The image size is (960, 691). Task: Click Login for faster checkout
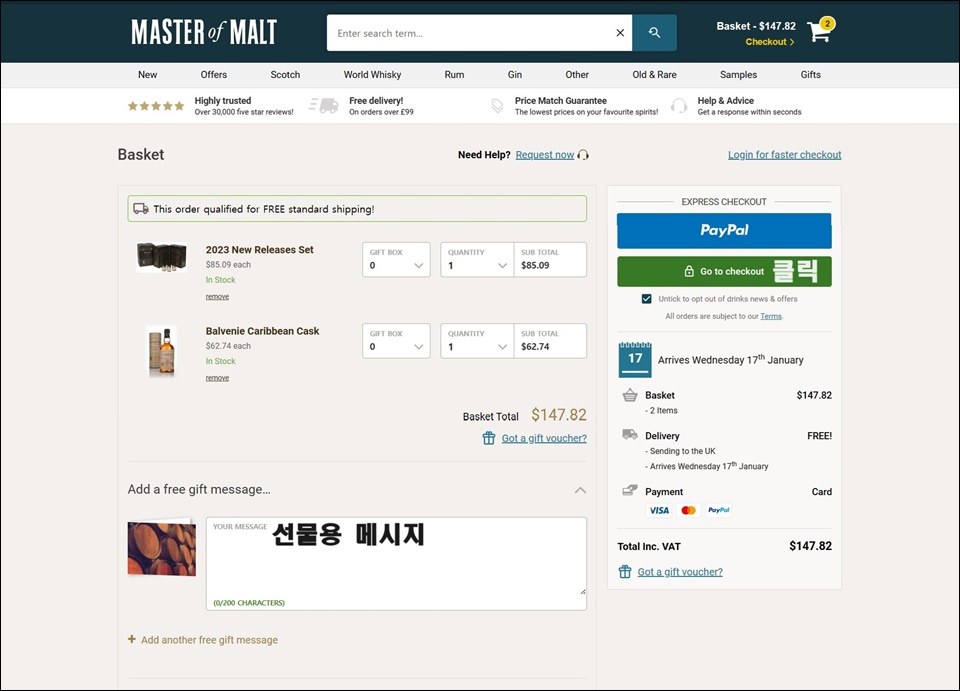(784, 155)
